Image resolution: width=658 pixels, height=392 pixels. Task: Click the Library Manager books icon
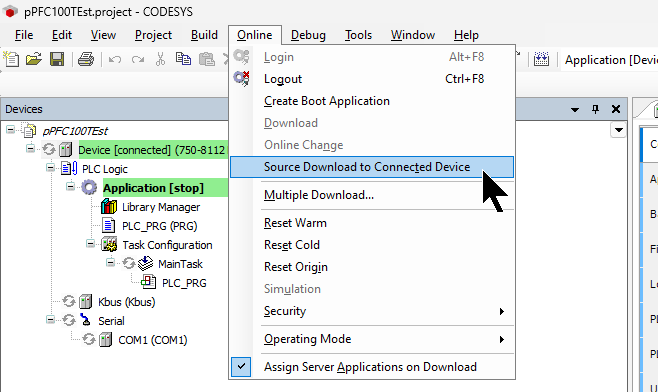coord(109,206)
